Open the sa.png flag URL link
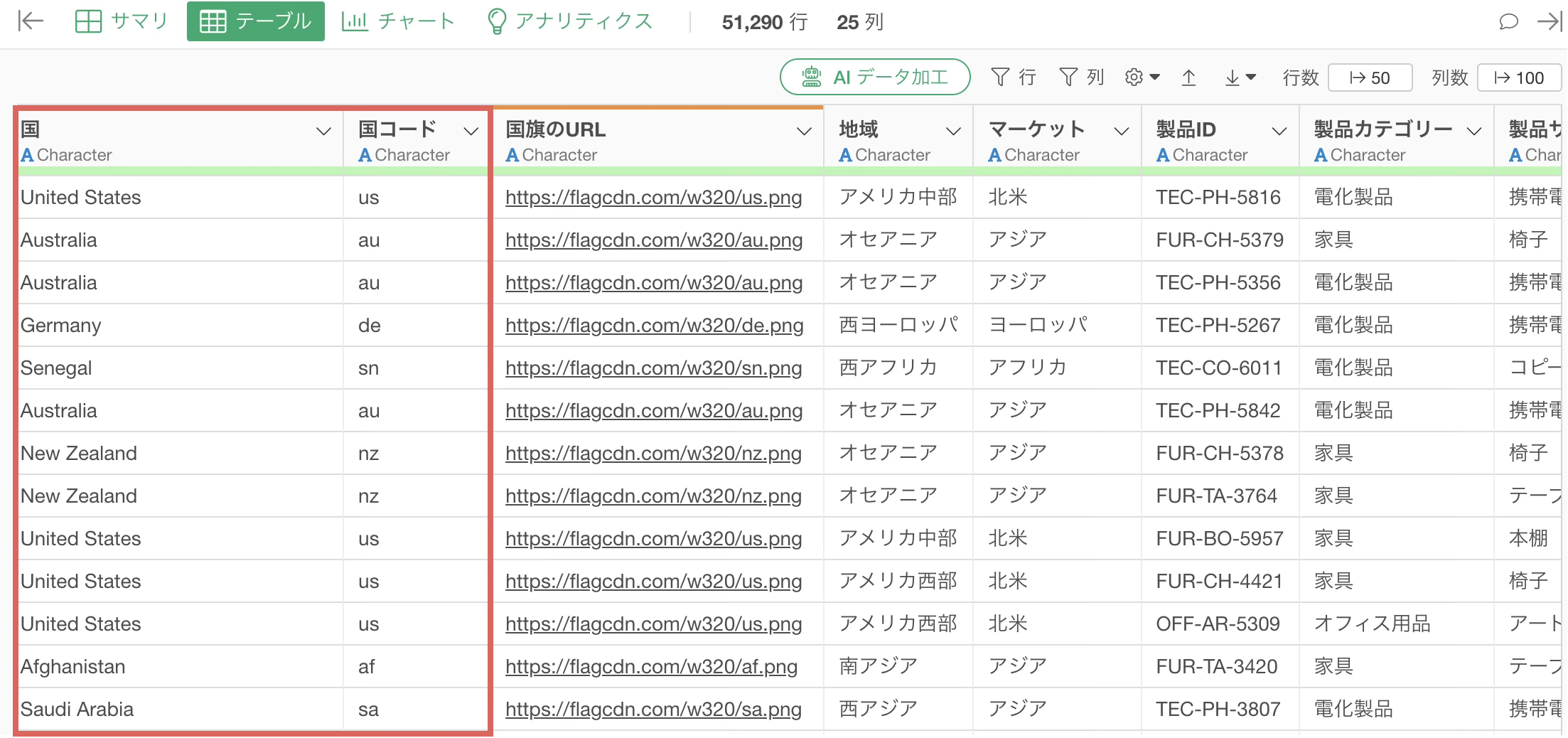Image resolution: width=1568 pixels, height=738 pixels. pyautogui.click(x=653, y=710)
